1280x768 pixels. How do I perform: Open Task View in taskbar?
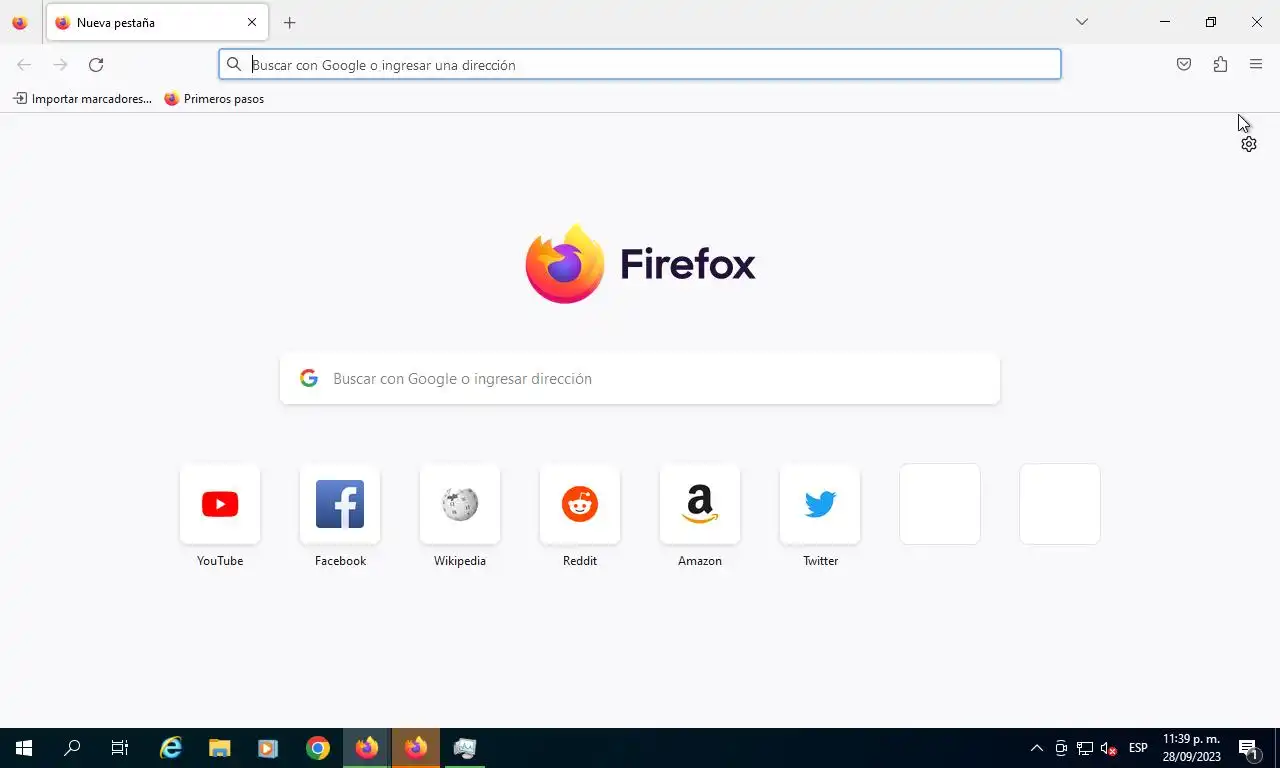[x=120, y=748]
